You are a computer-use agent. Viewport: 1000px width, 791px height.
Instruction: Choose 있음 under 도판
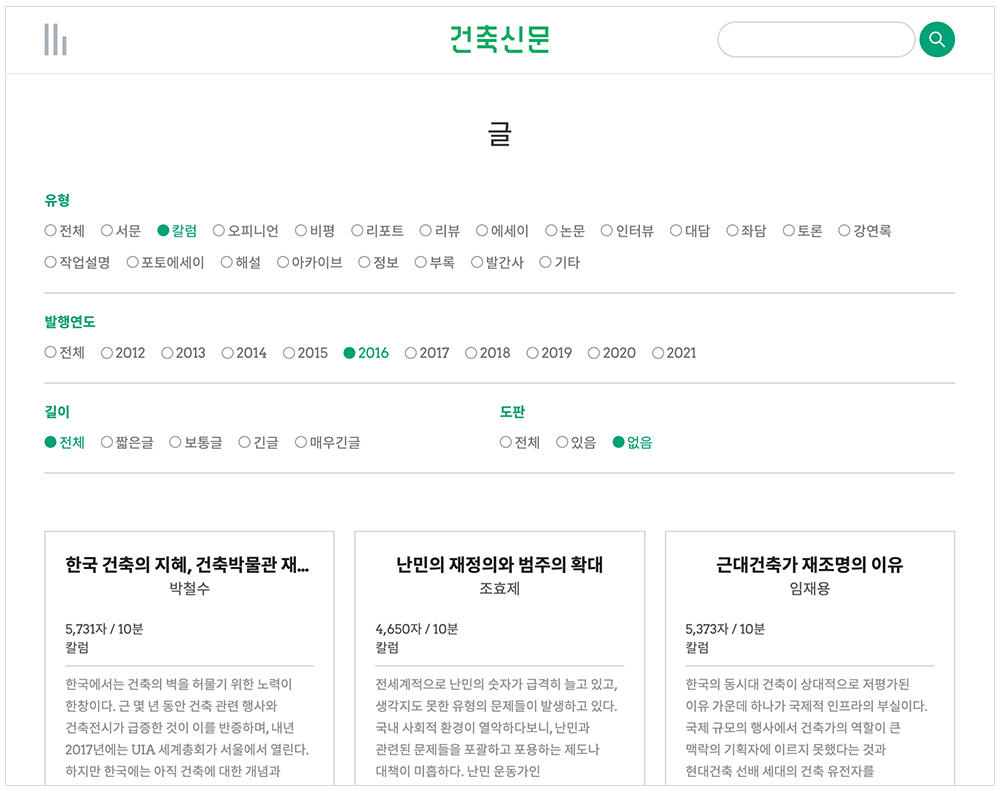[576, 443]
